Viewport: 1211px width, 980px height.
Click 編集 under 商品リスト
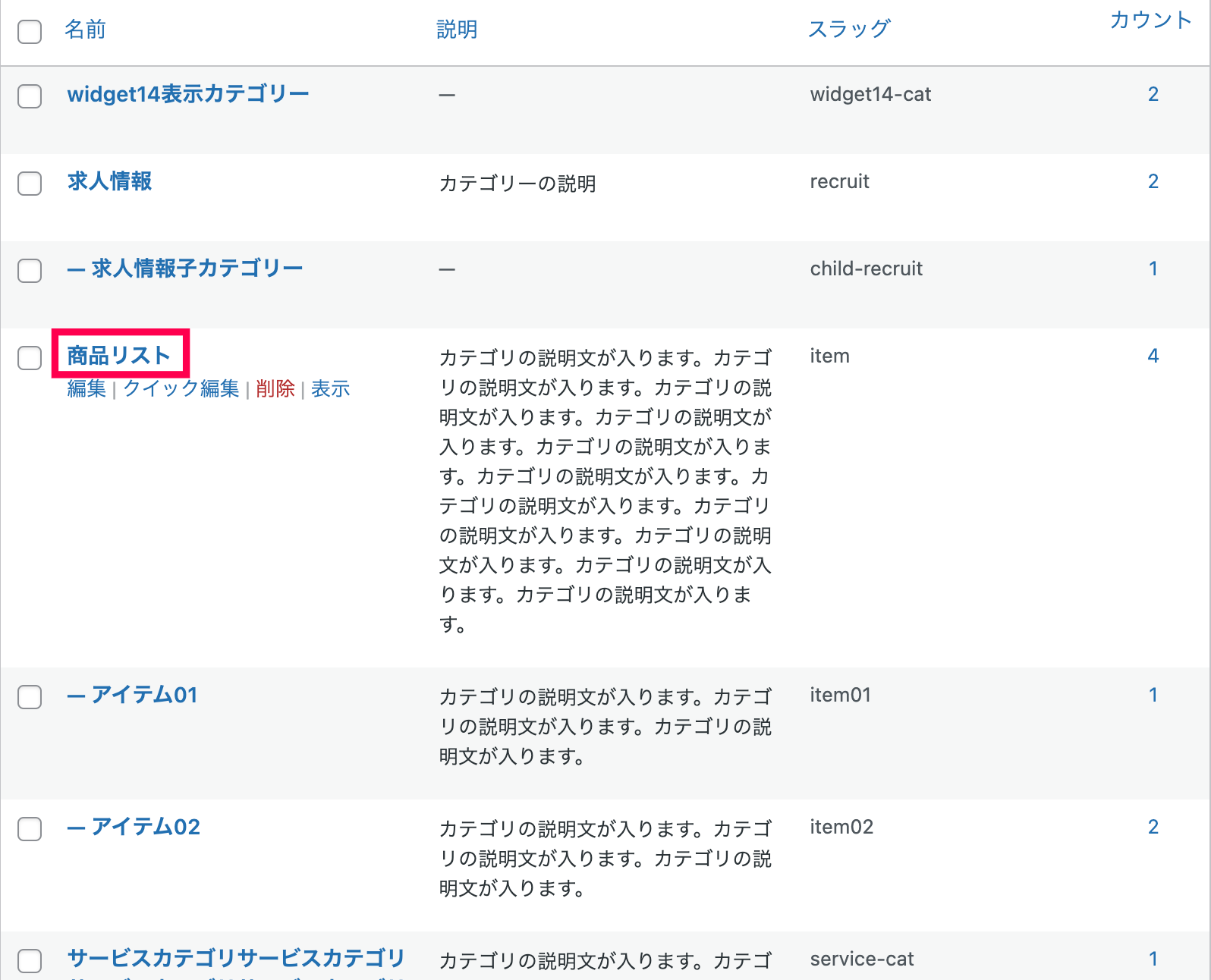[86, 389]
